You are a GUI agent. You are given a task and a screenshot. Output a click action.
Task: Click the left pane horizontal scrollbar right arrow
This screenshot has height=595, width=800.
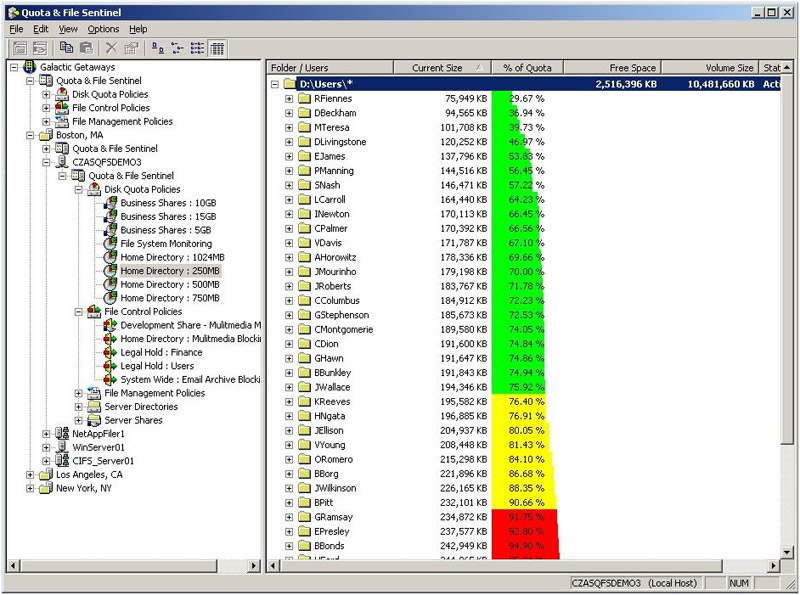254,565
